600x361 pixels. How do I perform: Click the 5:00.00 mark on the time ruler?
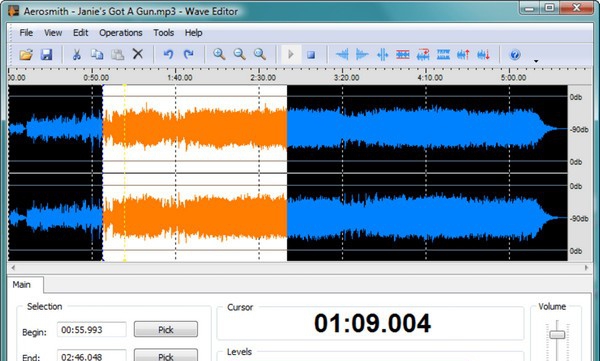pyautogui.click(x=513, y=77)
